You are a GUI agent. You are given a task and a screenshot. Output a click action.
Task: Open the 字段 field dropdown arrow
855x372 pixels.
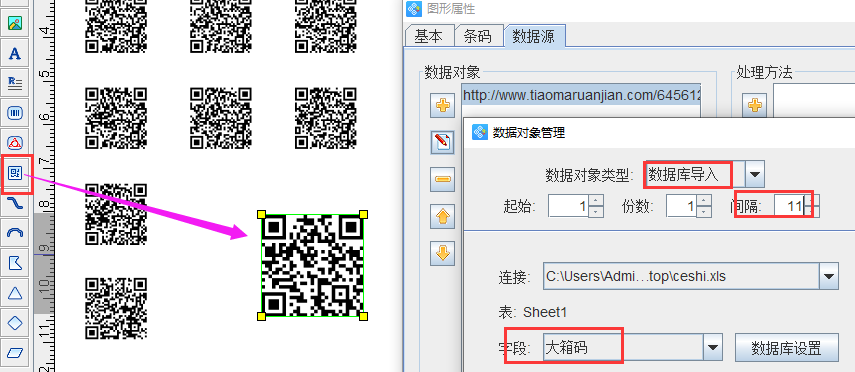[x=713, y=348]
